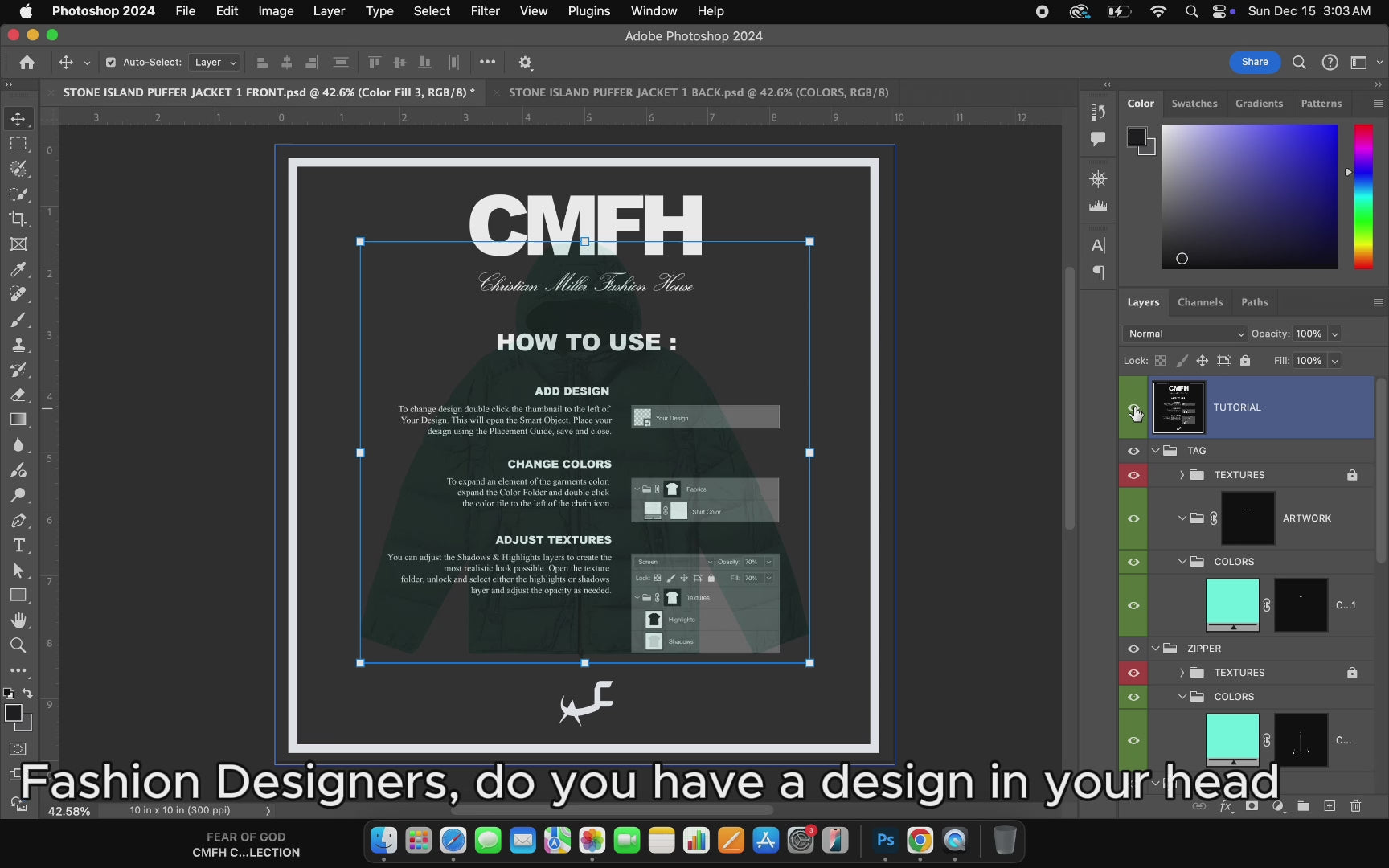Select the Frame tool
This screenshot has height=868, width=1389.
pyautogui.click(x=18, y=244)
